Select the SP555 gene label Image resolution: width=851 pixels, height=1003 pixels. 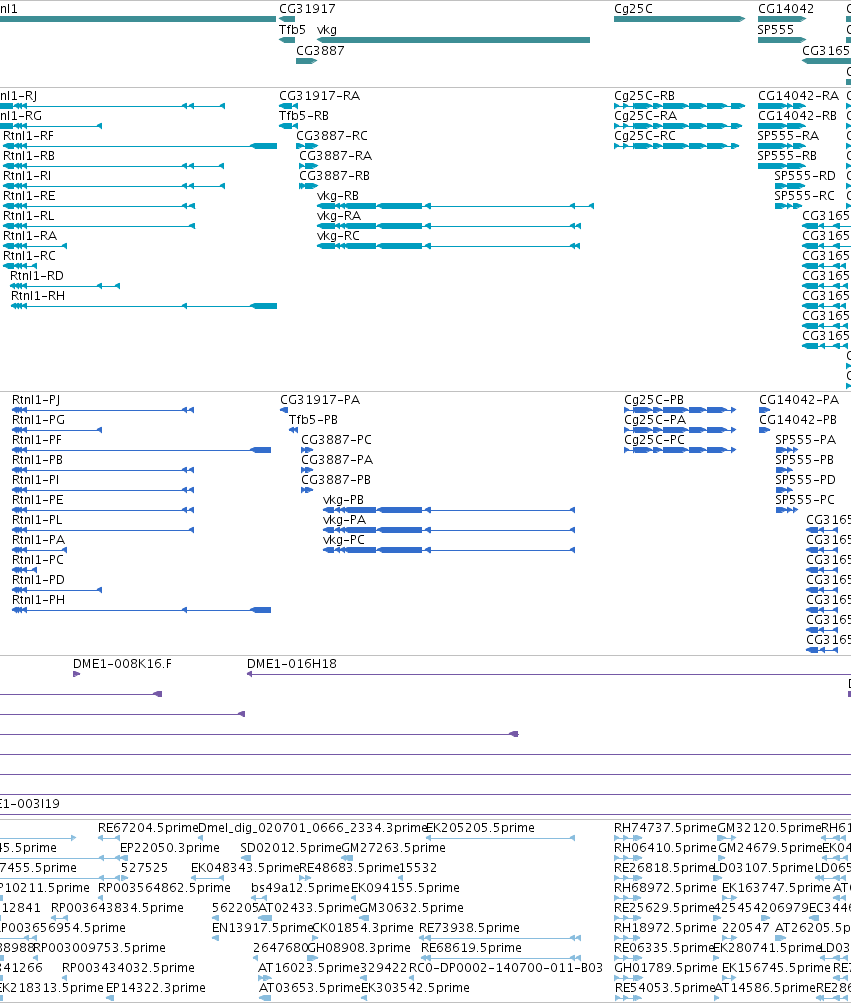pyautogui.click(x=775, y=30)
